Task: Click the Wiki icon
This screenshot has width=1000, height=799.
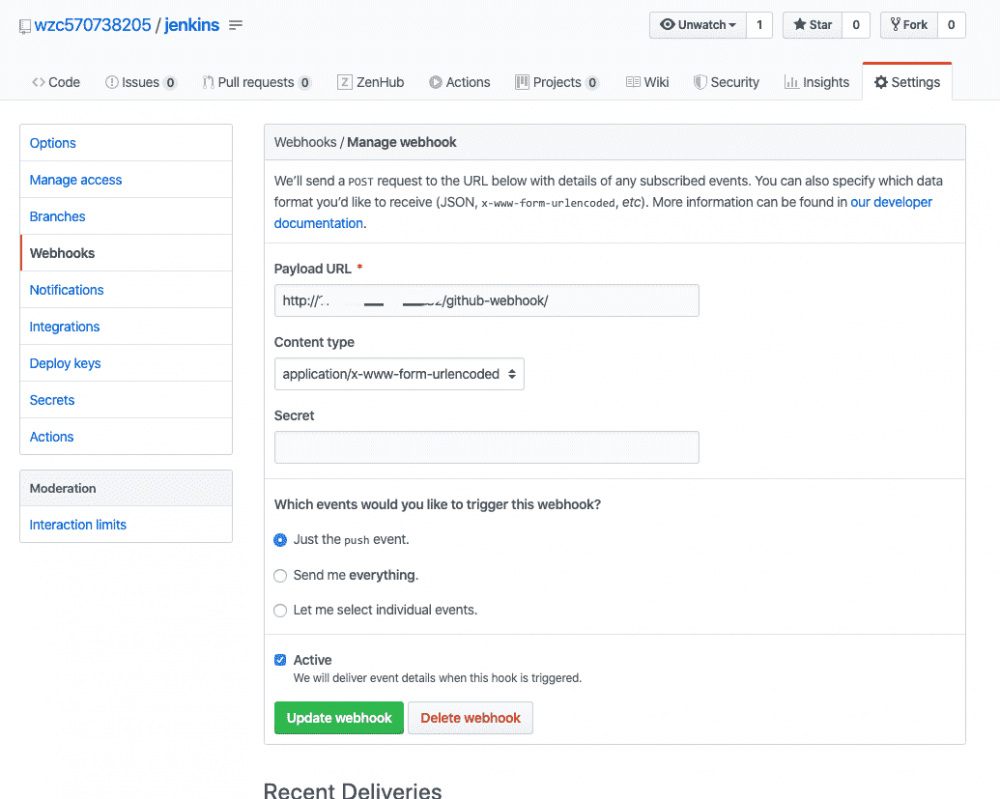Action: 634,82
